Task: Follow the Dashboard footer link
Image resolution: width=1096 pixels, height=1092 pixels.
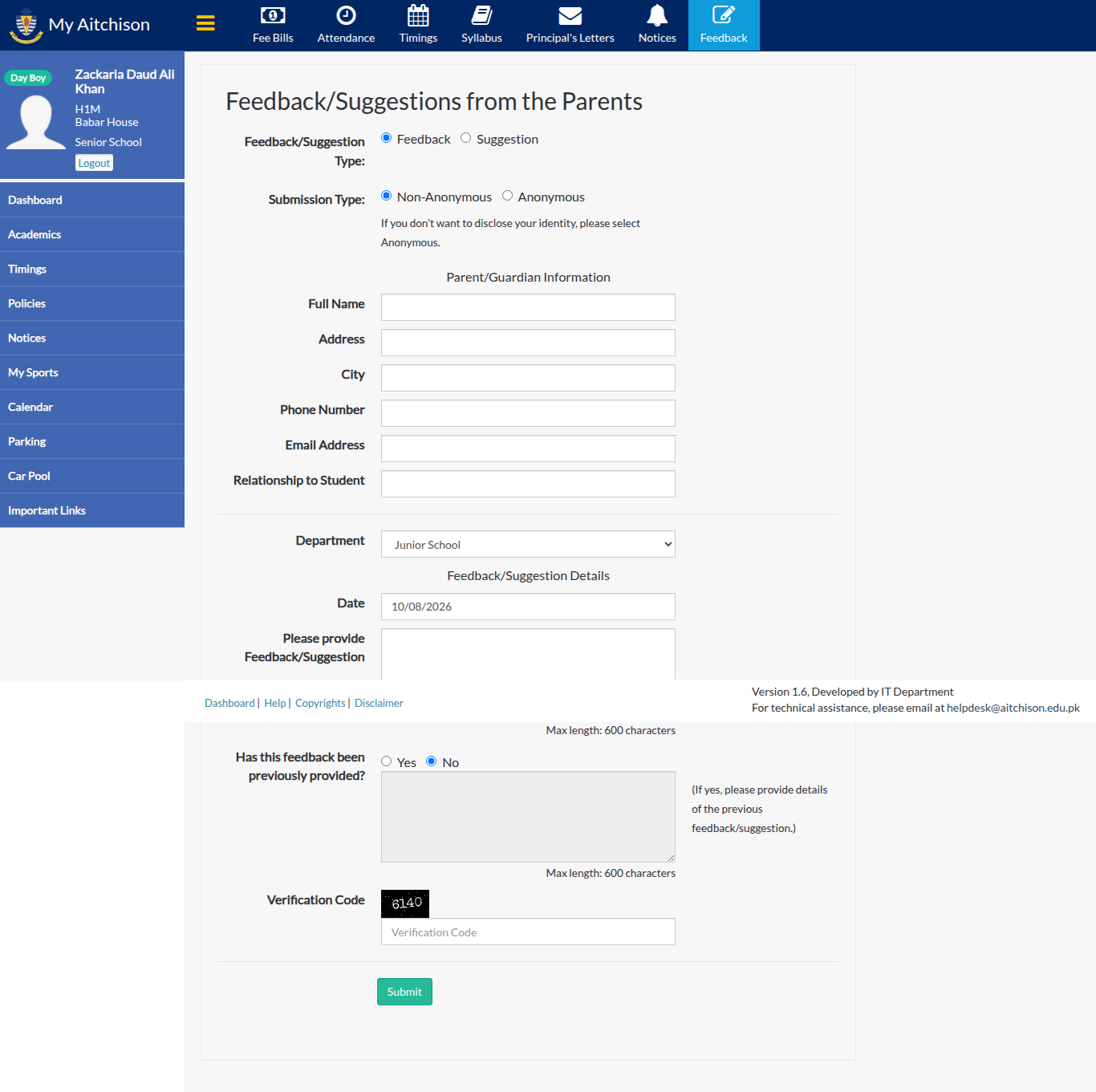Action: [x=229, y=703]
